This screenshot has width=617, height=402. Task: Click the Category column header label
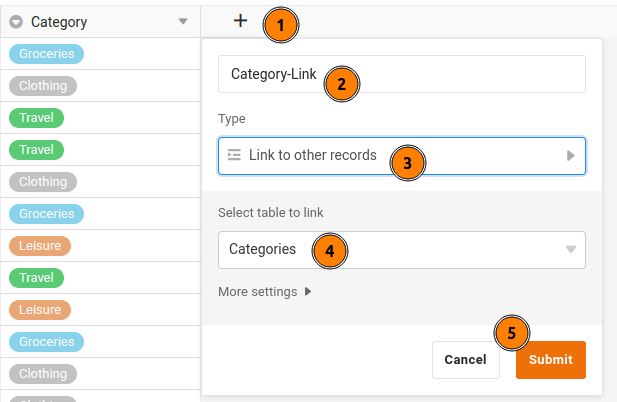[59, 22]
